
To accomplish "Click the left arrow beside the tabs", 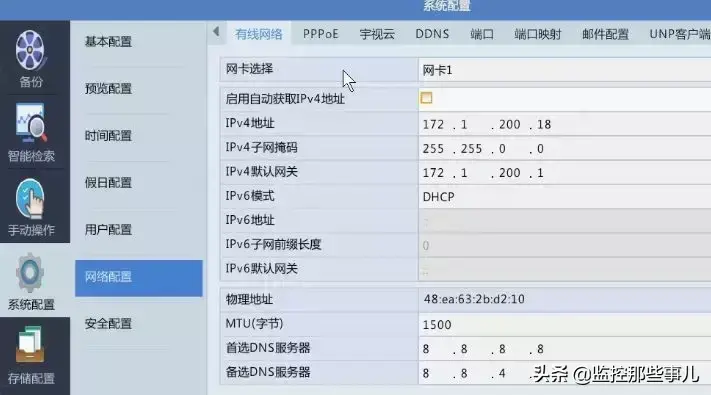I will 216,32.
